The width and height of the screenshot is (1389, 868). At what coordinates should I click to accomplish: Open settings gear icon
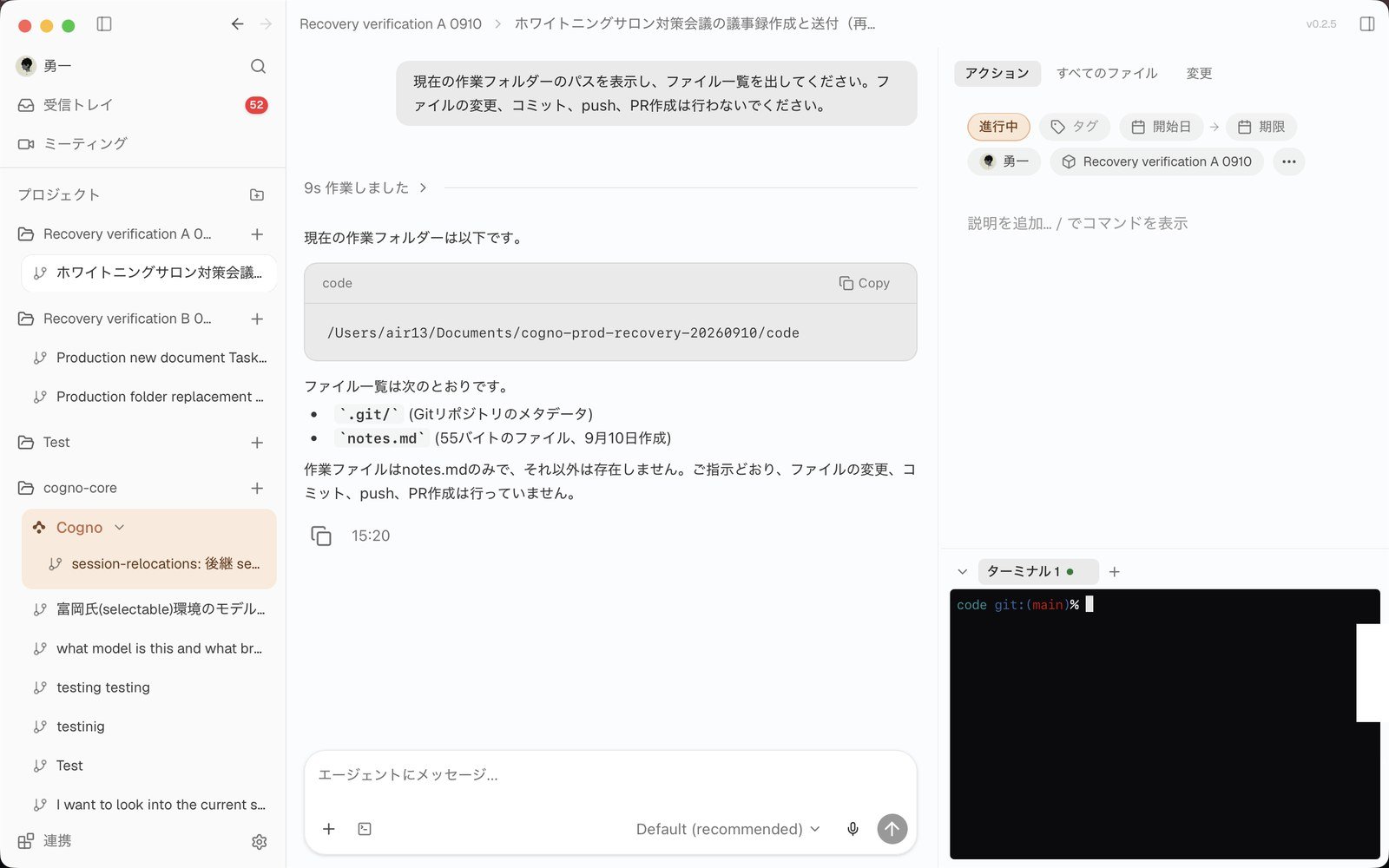tap(259, 842)
